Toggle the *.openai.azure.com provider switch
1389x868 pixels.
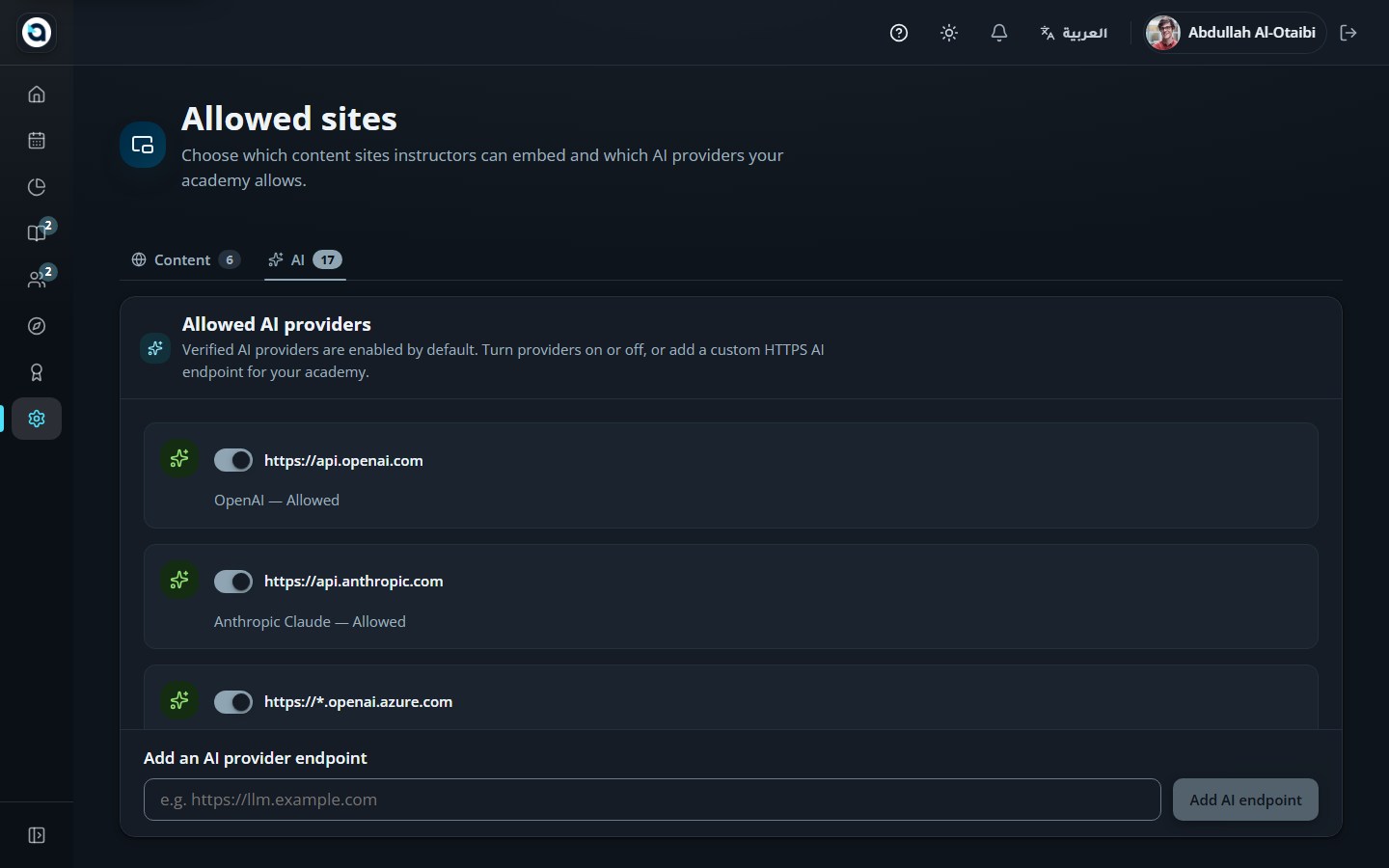coord(233,702)
